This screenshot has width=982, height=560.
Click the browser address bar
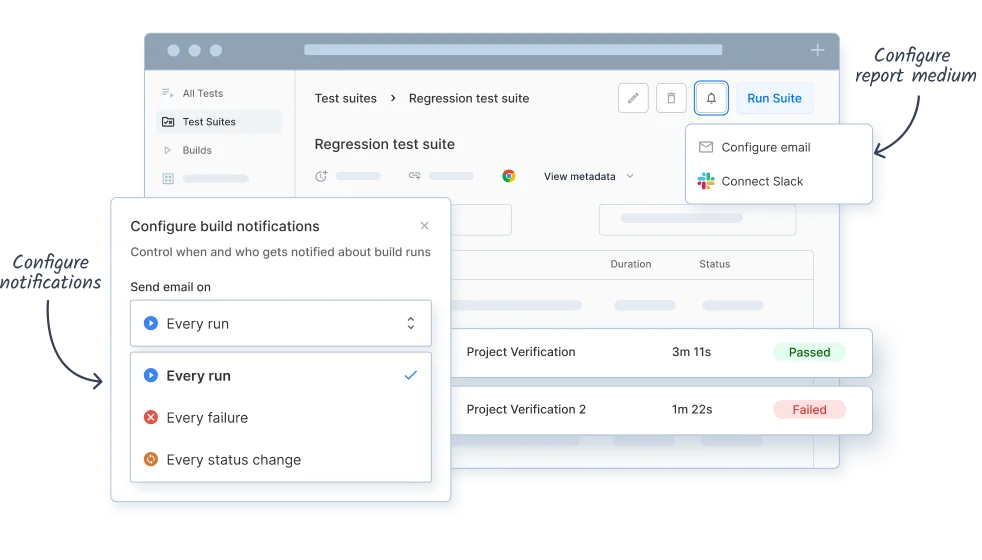(513, 49)
